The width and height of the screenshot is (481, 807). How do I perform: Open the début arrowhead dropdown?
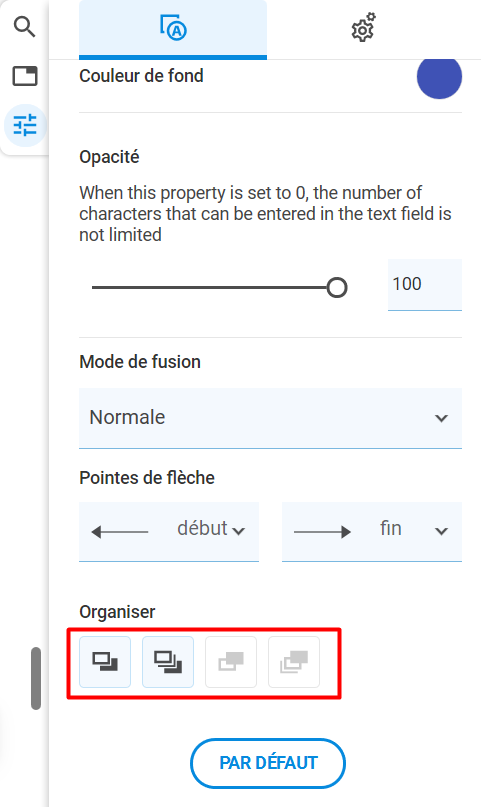point(169,531)
